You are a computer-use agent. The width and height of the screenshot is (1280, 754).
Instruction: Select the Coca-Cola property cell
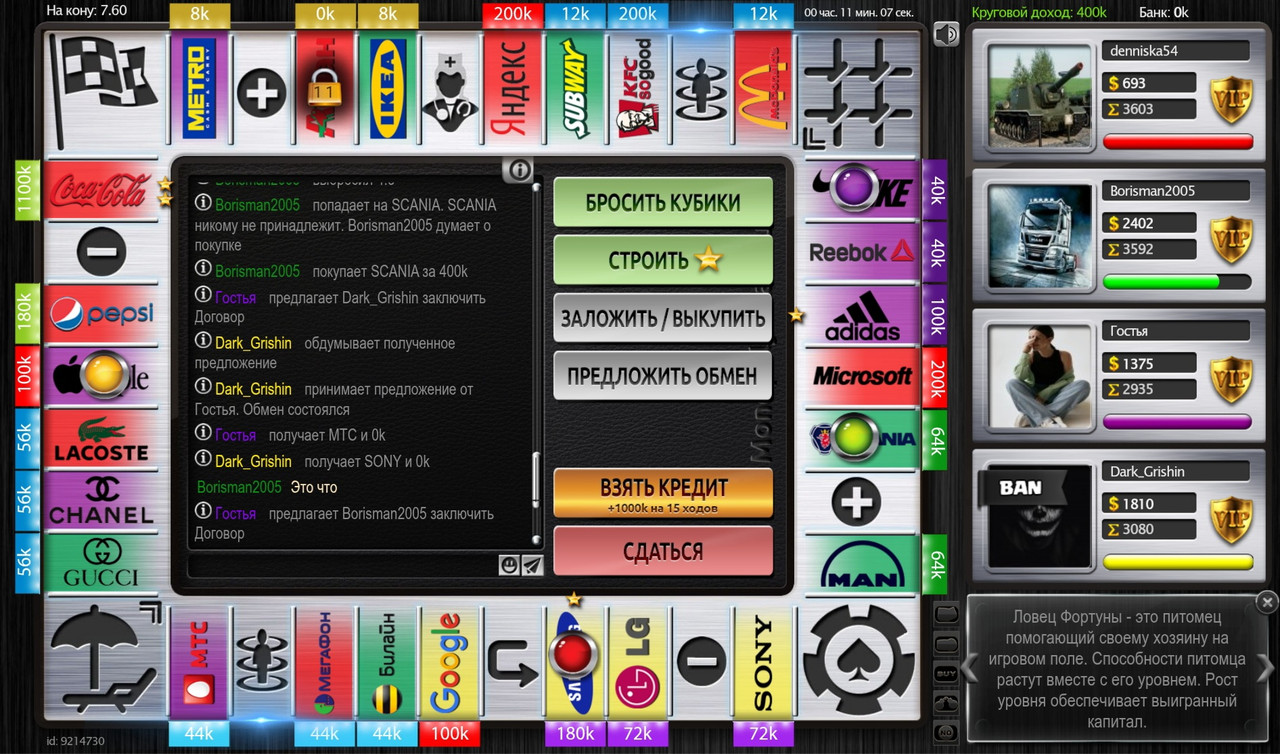(x=102, y=189)
